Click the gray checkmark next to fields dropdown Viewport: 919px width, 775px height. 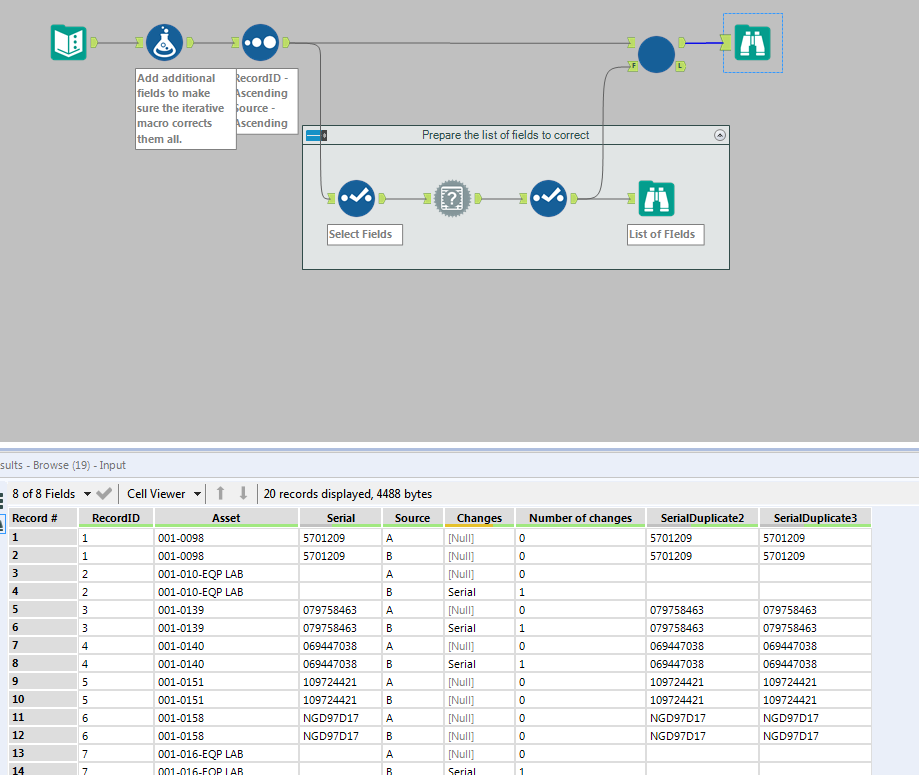pyautogui.click(x=105, y=493)
